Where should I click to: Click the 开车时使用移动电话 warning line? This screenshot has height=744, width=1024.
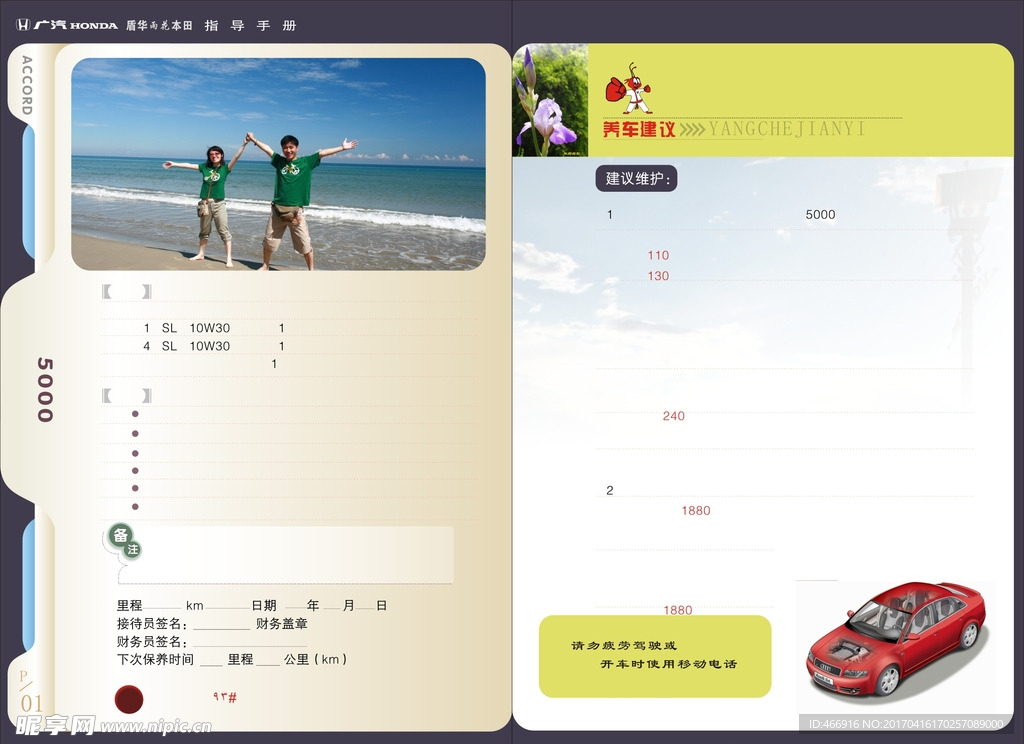(668, 664)
